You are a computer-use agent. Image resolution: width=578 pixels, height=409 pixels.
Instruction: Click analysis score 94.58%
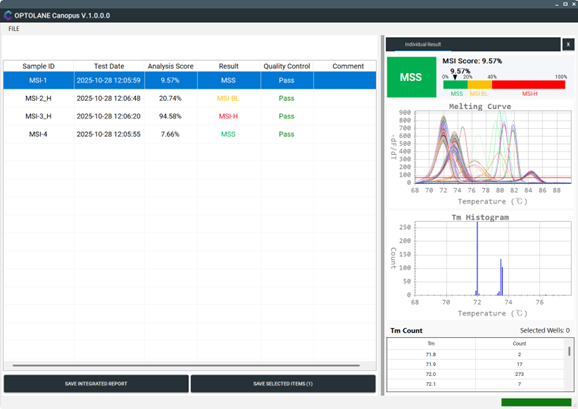170,116
